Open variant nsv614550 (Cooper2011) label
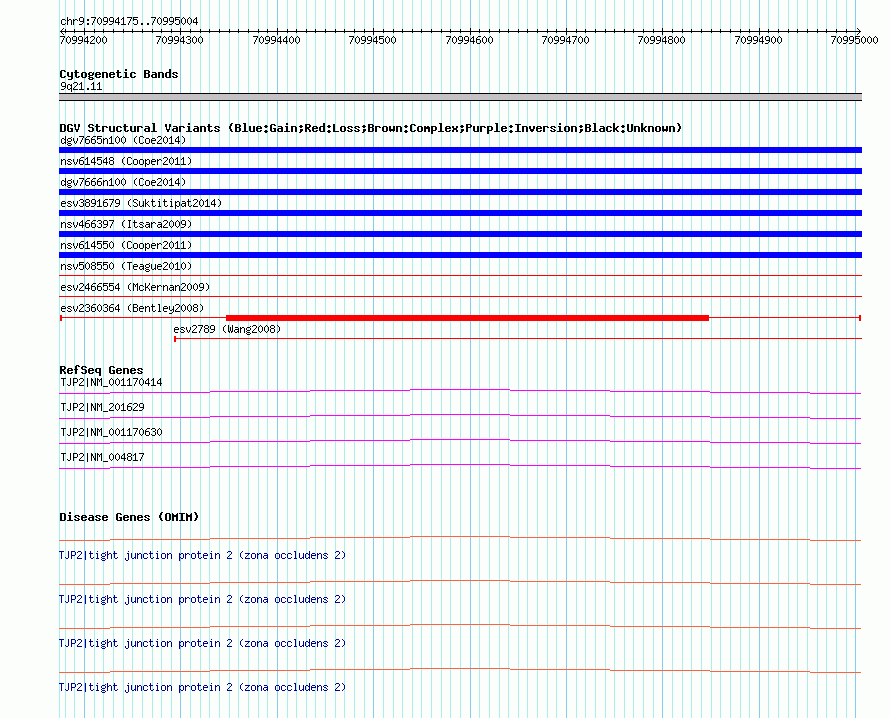 tap(126, 245)
